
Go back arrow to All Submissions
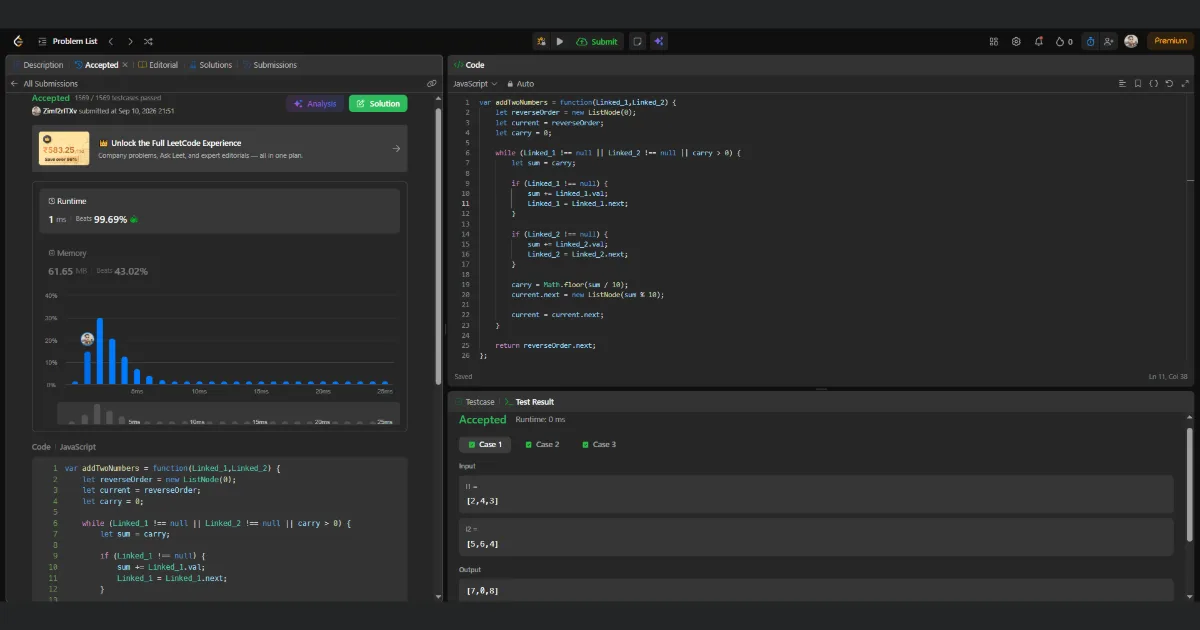tap(15, 84)
